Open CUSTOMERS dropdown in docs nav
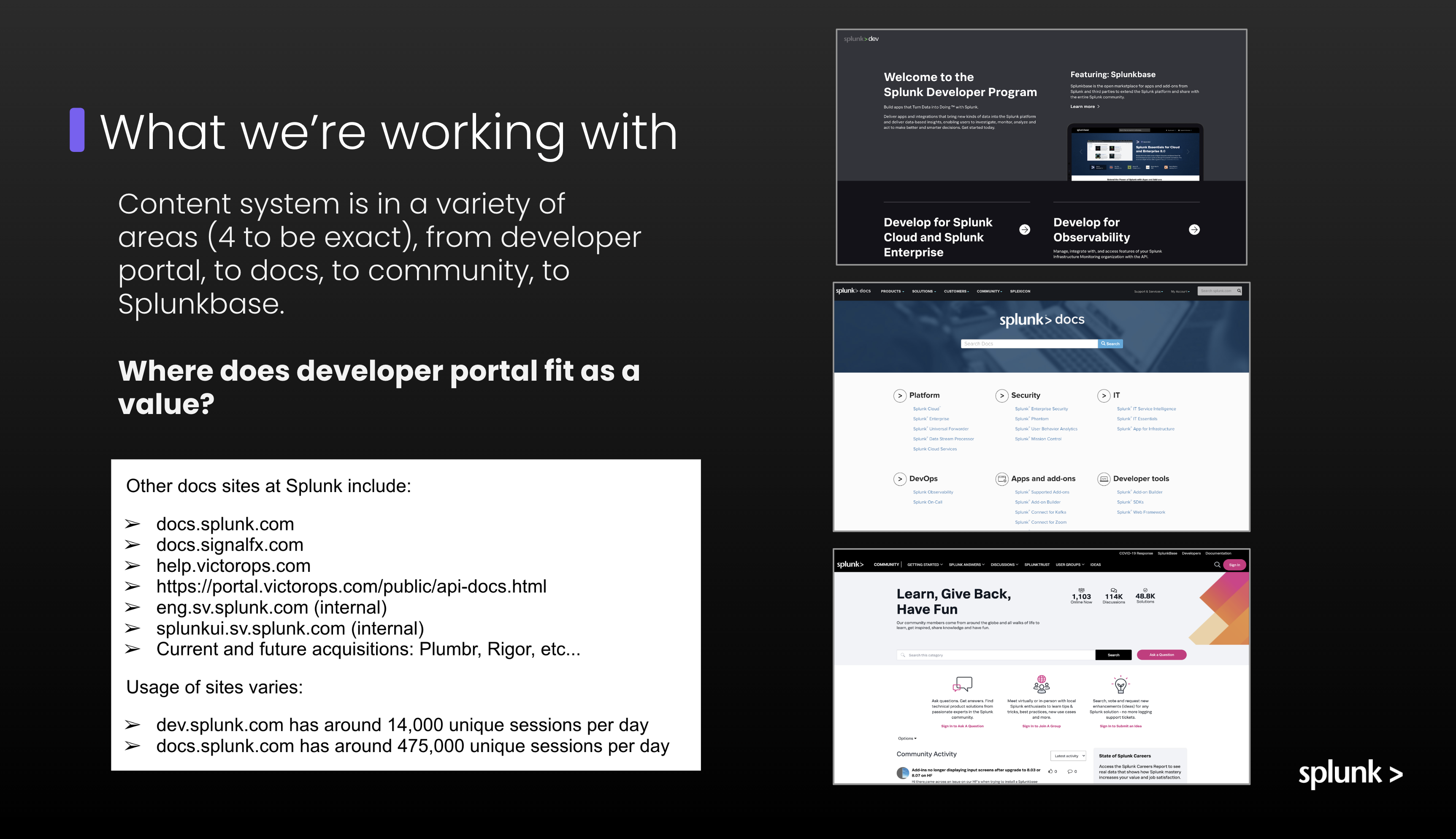Viewport: 1456px width, 839px height. 956,291
